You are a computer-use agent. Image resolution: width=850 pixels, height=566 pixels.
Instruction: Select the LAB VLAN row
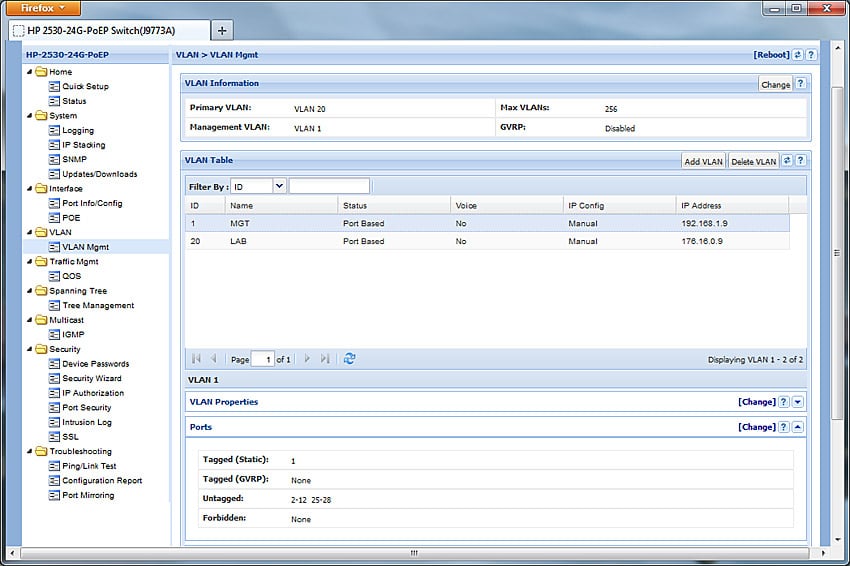[487, 241]
